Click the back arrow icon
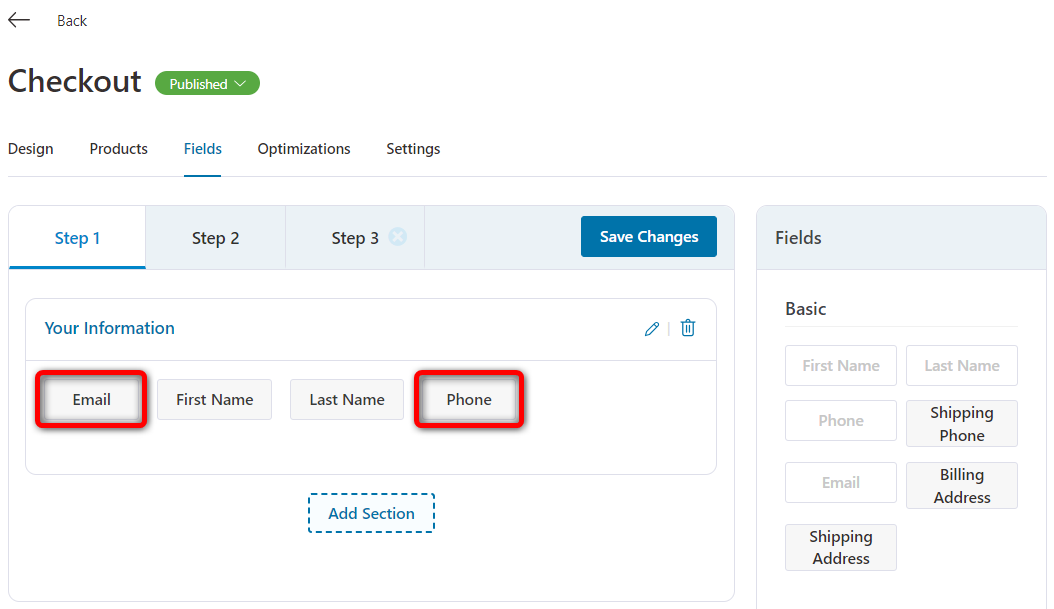This screenshot has height=609, width=1054. pos(19,20)
